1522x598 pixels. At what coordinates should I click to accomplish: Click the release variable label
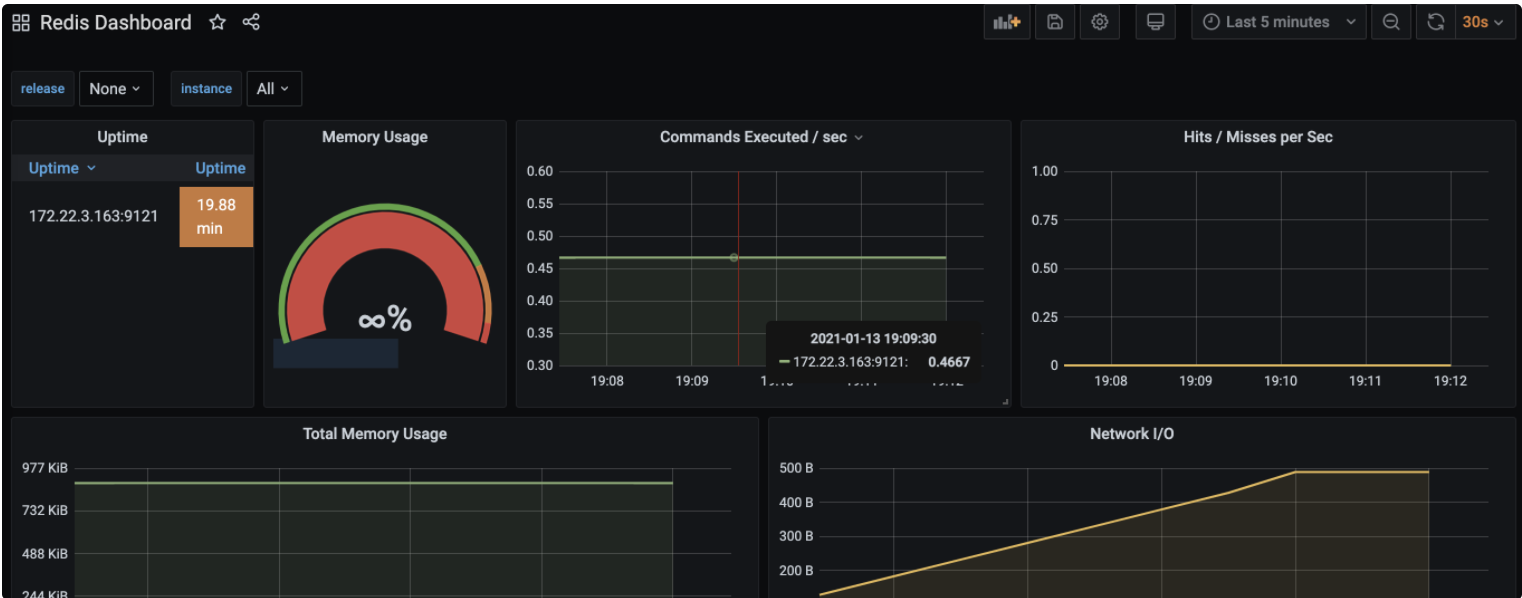pos(43,89)
